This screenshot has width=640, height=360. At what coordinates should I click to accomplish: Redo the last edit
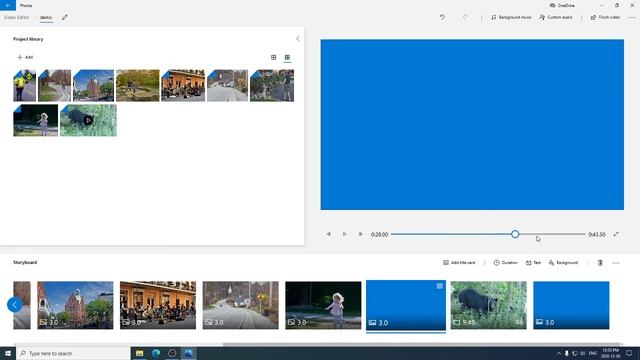click(x=464, y=17)
